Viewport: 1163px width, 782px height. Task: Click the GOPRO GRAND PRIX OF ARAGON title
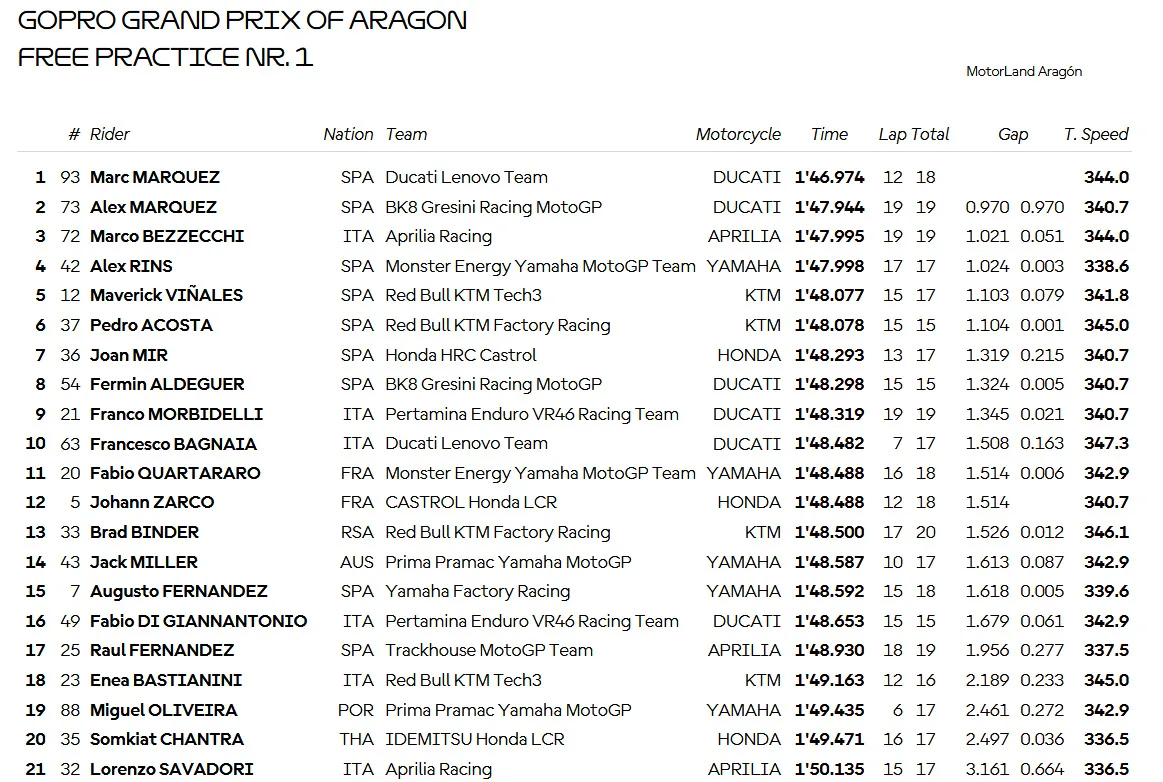click(x=243, y=20)
